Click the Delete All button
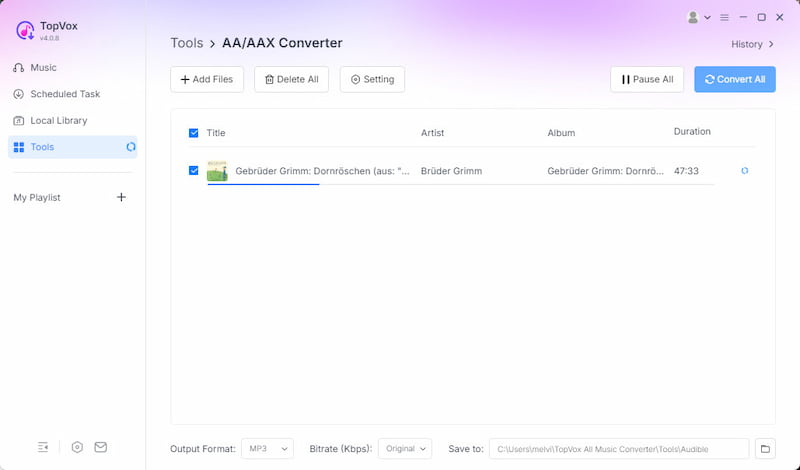Viewport: 800px width, 470px height. (x=291, y=79)
